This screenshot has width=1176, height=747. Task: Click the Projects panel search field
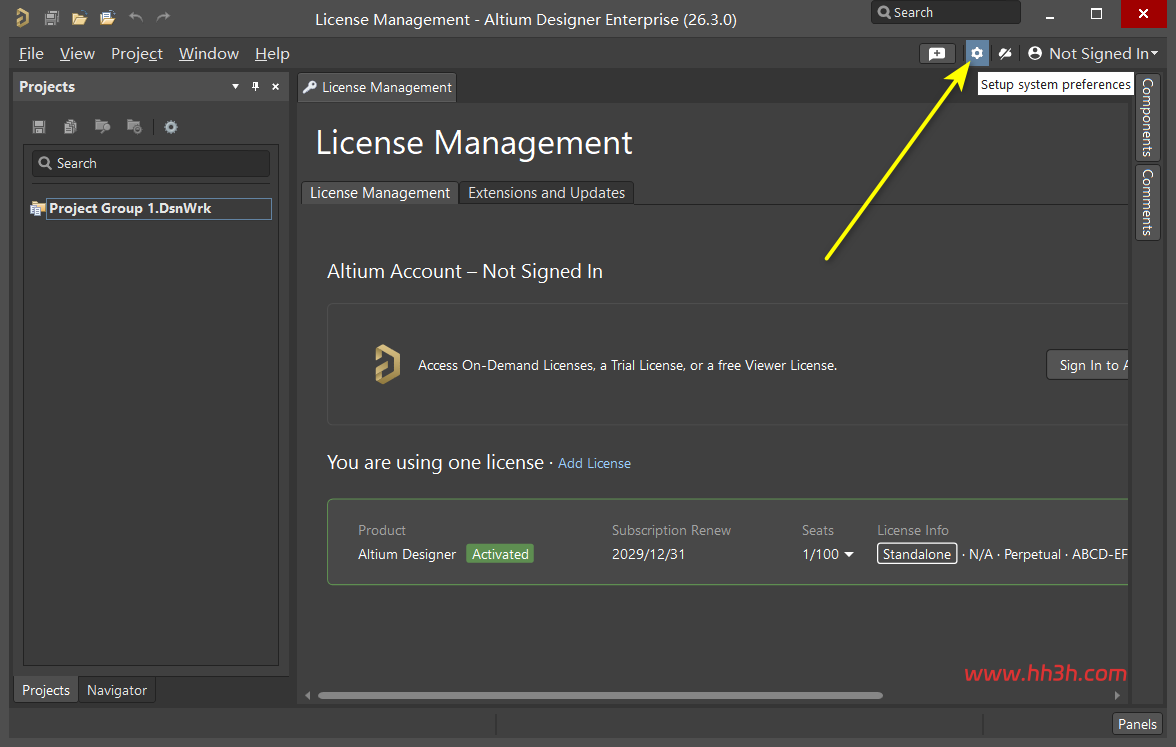[151, 164]
